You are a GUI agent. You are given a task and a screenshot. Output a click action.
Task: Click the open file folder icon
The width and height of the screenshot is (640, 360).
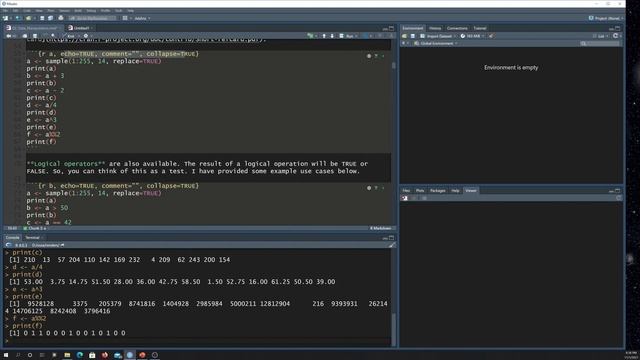pyautogui.click(x=28, y=18)
